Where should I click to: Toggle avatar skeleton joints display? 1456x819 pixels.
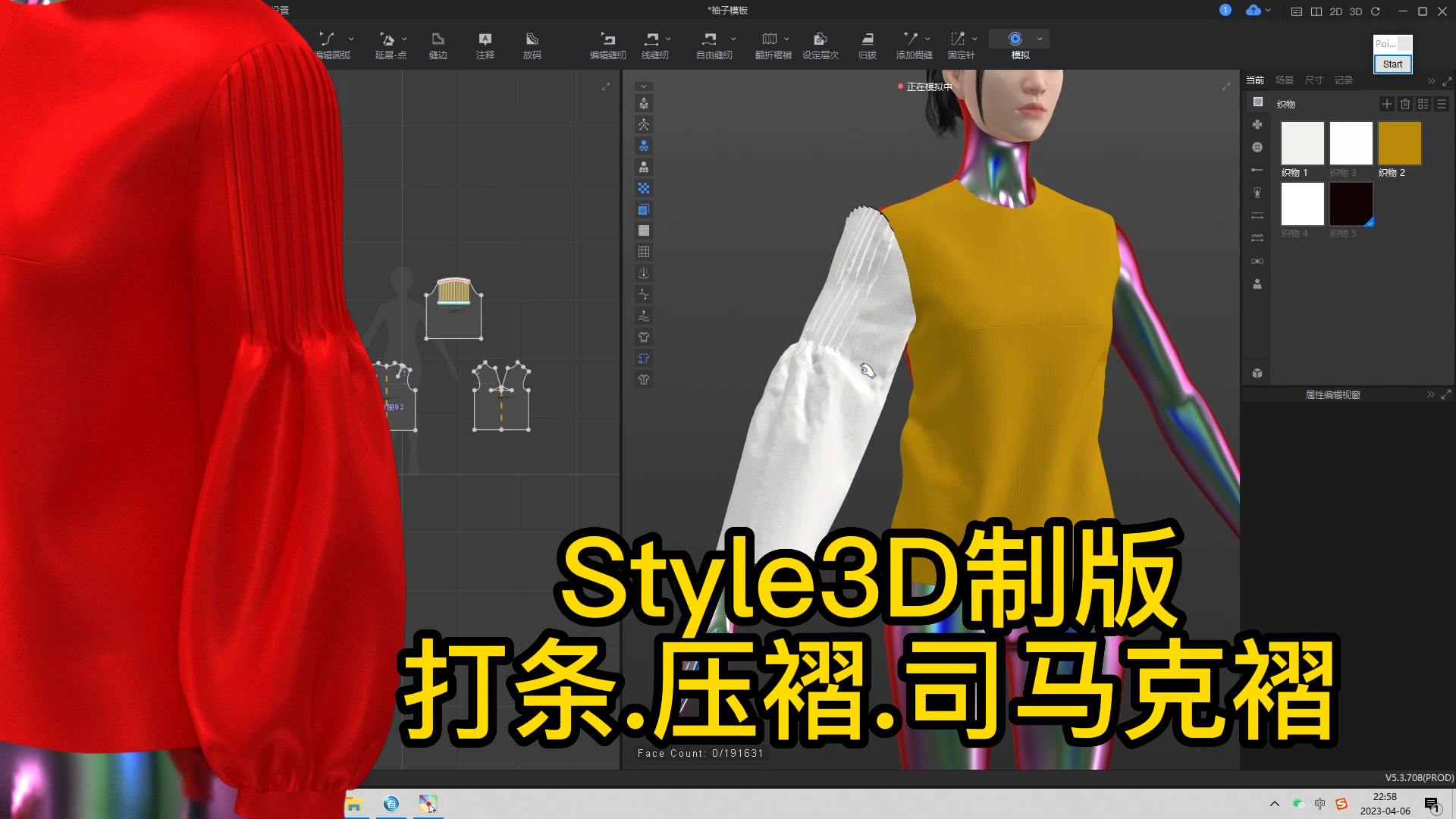643,125
